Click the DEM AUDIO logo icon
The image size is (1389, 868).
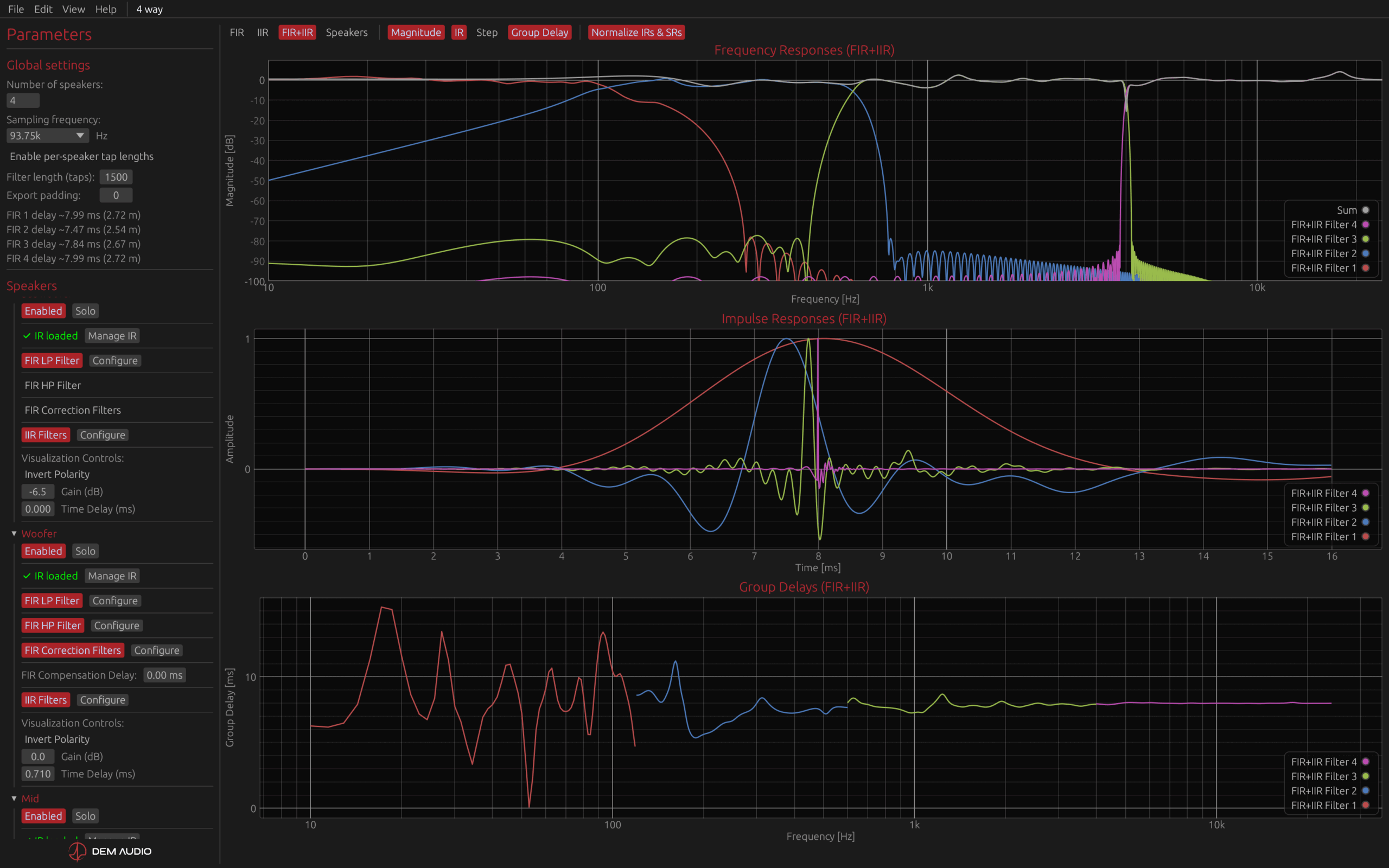tap(77, 851)
